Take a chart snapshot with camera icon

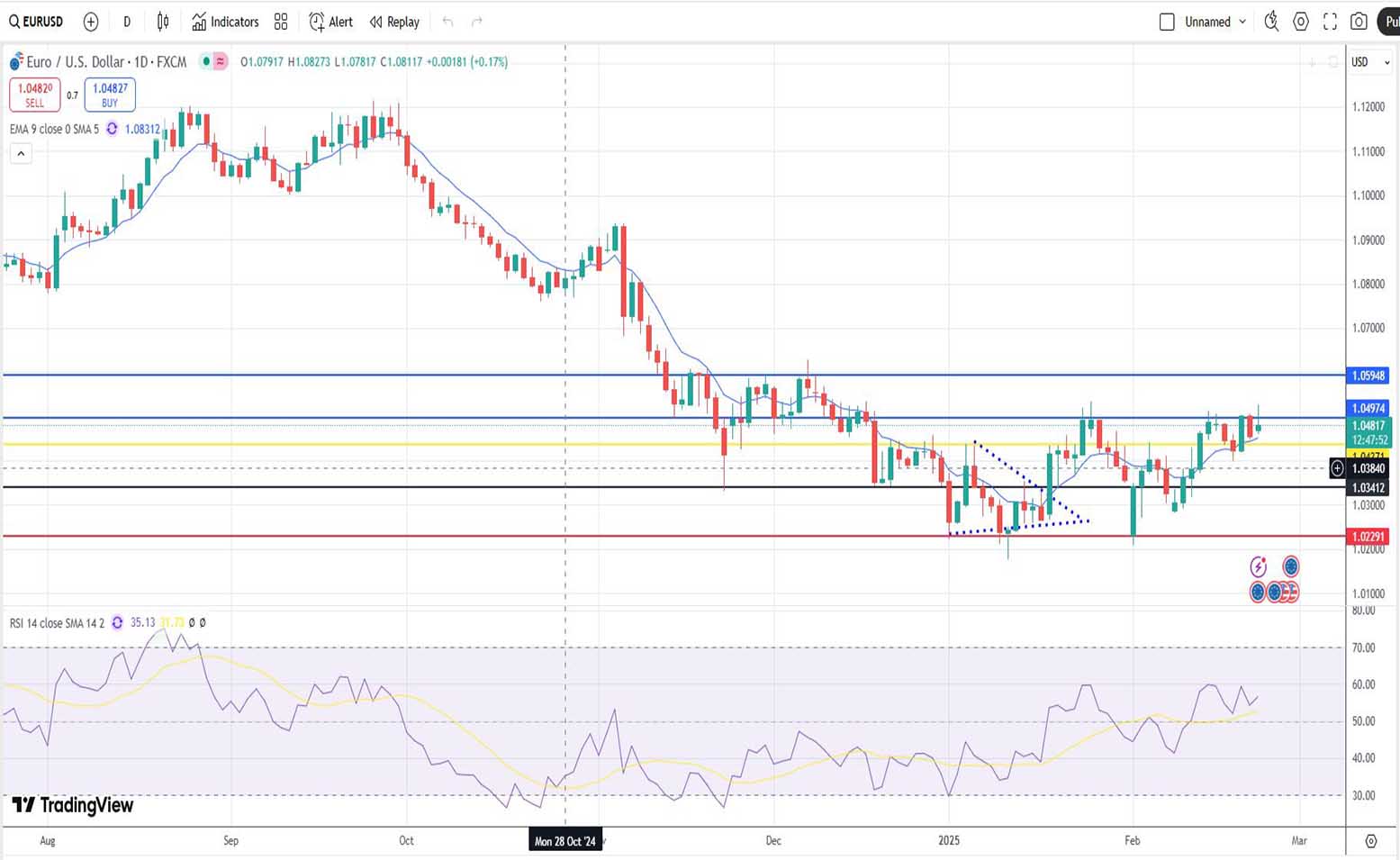1359,22
